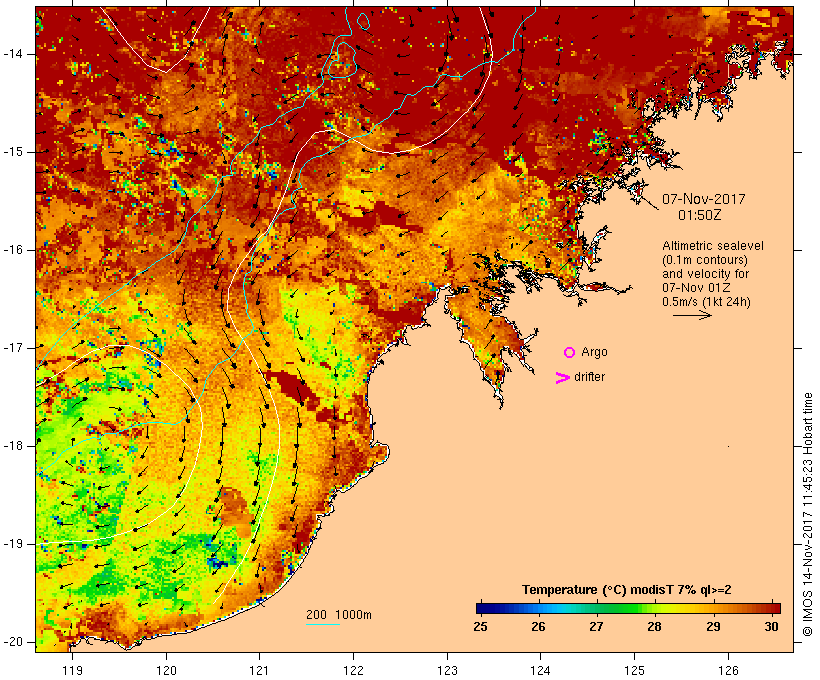Click latitude axis label -17
Viewport: 820px width, 680px height.
click(13, 348)
